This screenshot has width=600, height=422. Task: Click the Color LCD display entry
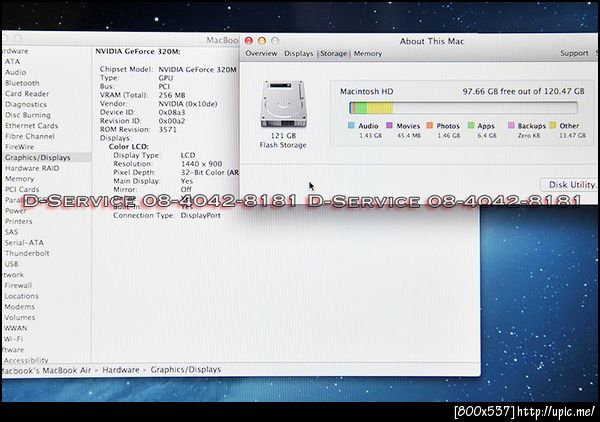point(129,147)
